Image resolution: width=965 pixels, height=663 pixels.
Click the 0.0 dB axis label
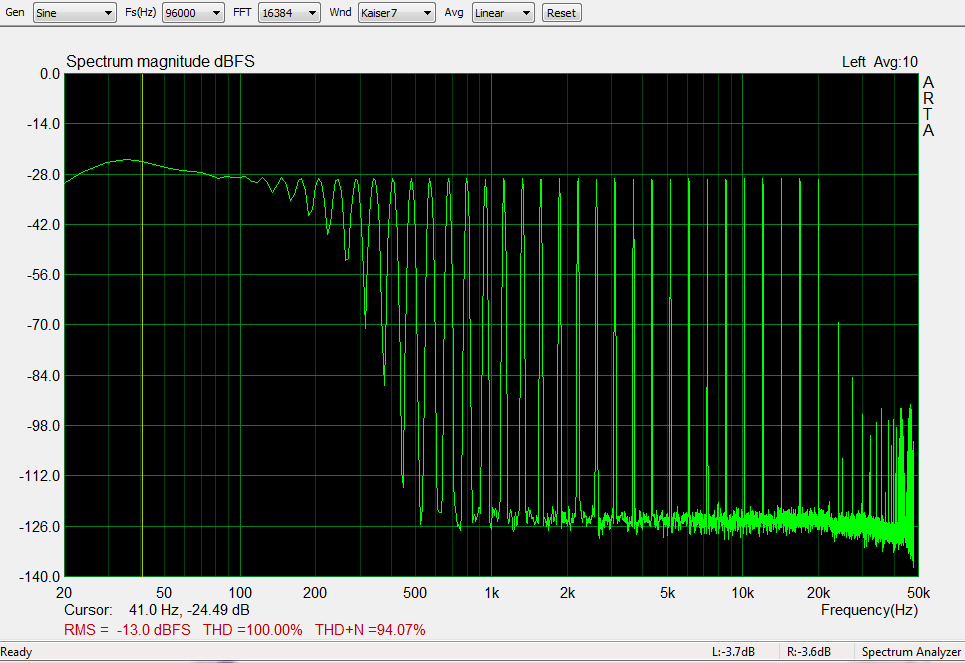(50, 74)
